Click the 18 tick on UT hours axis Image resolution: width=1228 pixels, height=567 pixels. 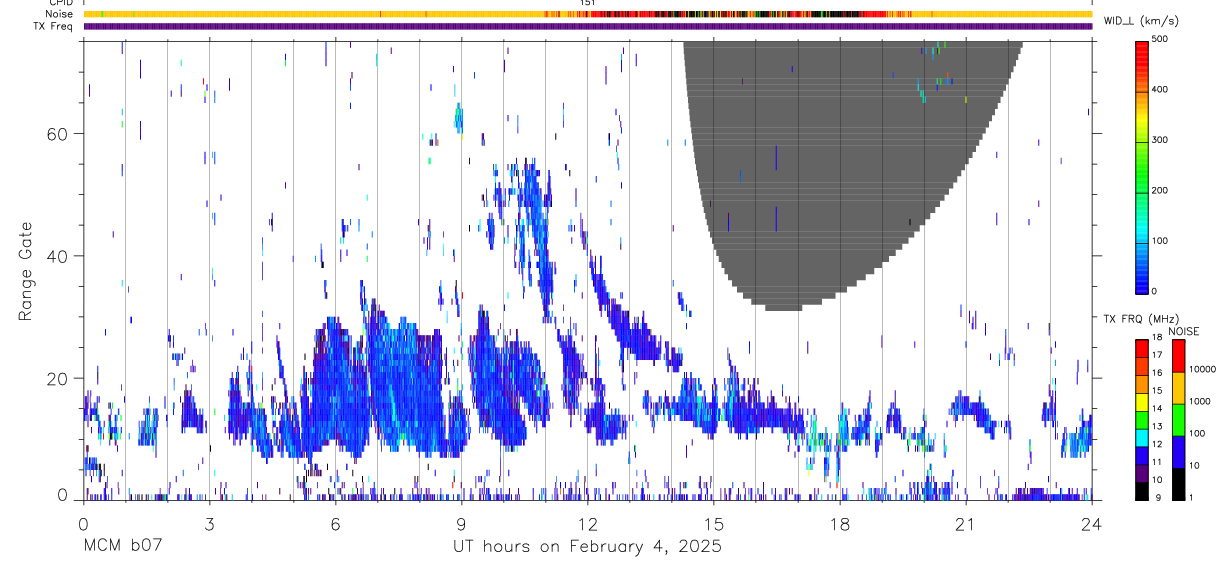click(839, 523)
